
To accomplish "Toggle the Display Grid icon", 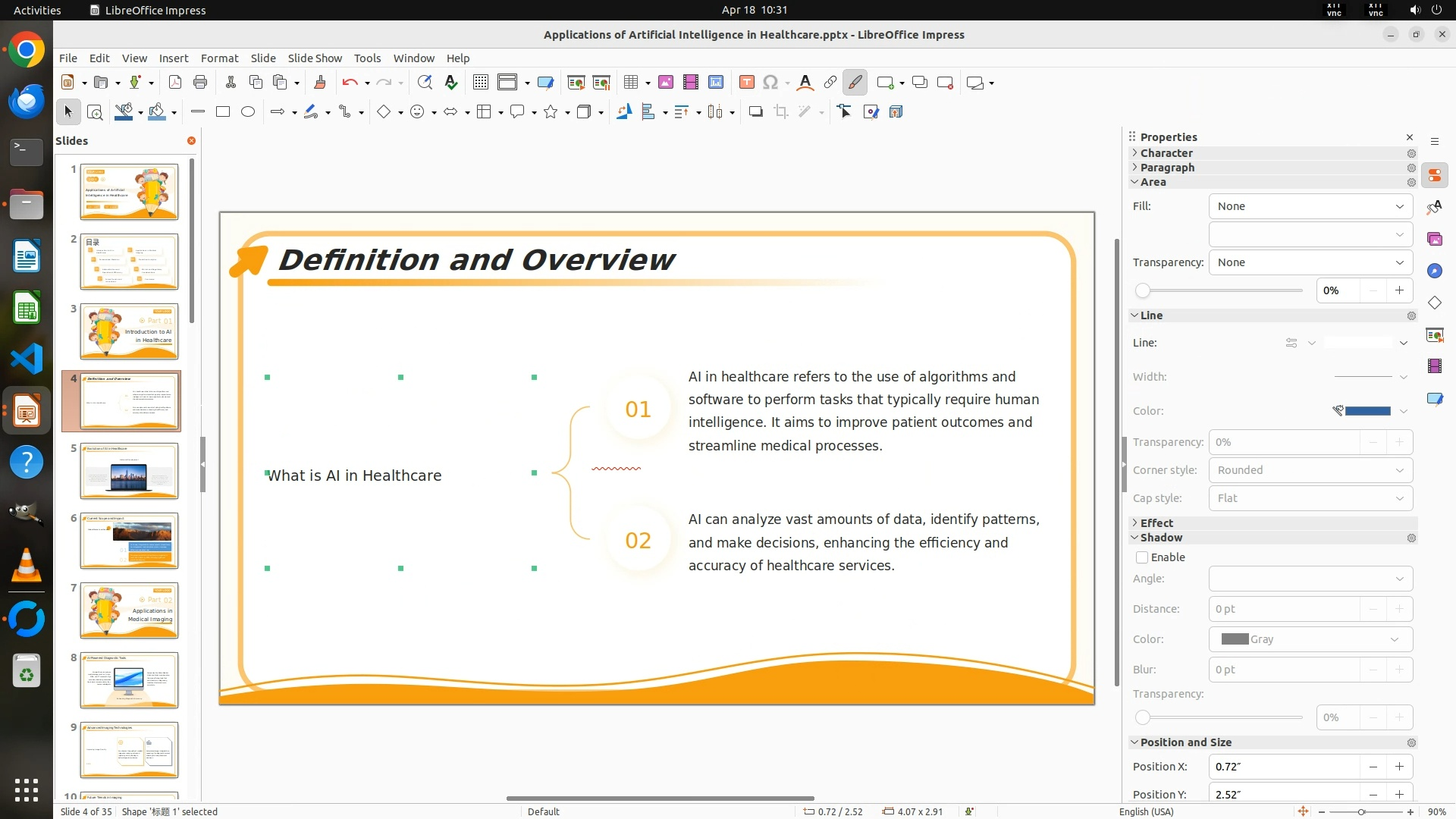I will (x=481, y=83).
